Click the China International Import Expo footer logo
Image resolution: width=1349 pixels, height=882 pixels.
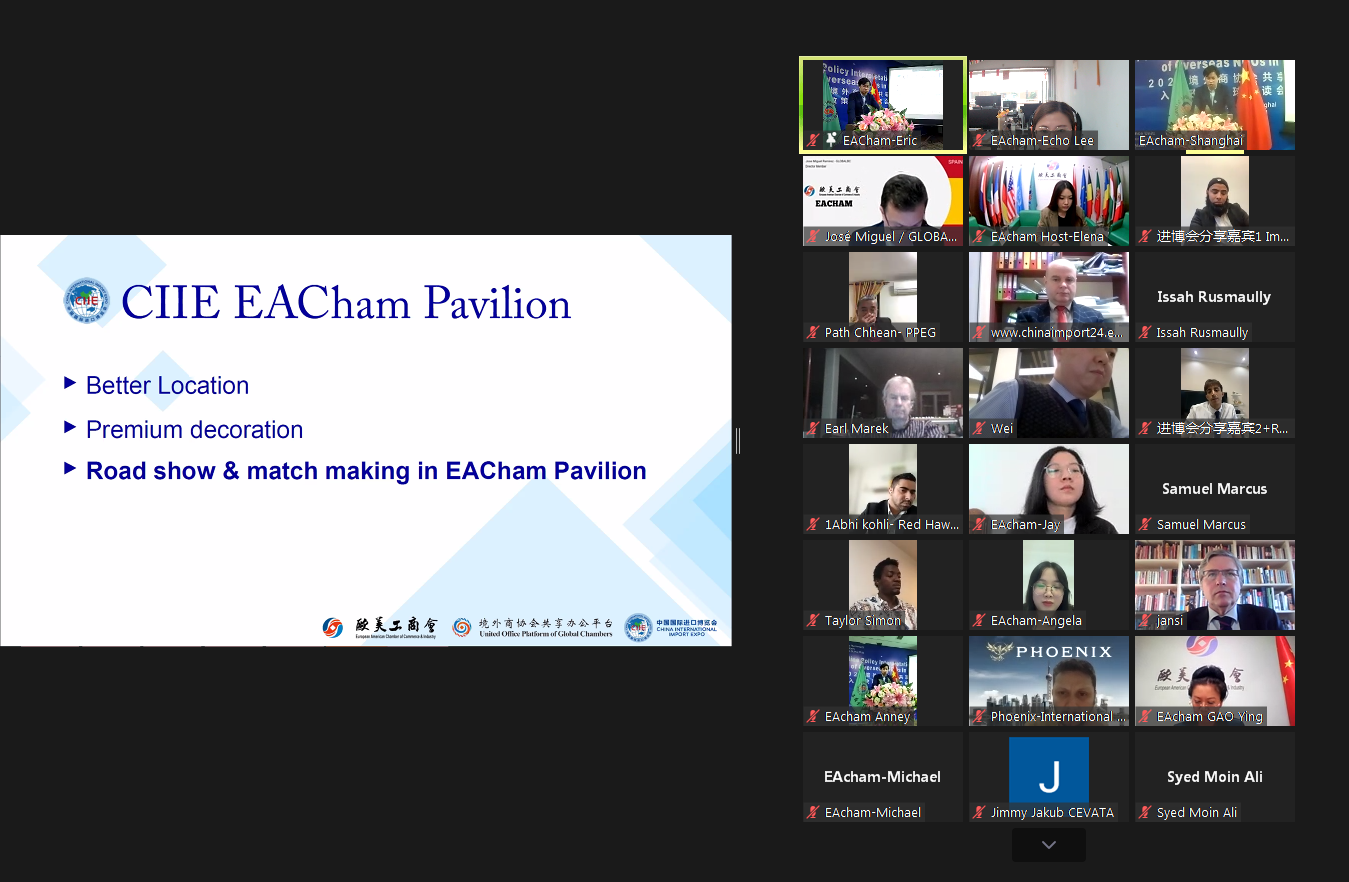[x=671, y=627]
